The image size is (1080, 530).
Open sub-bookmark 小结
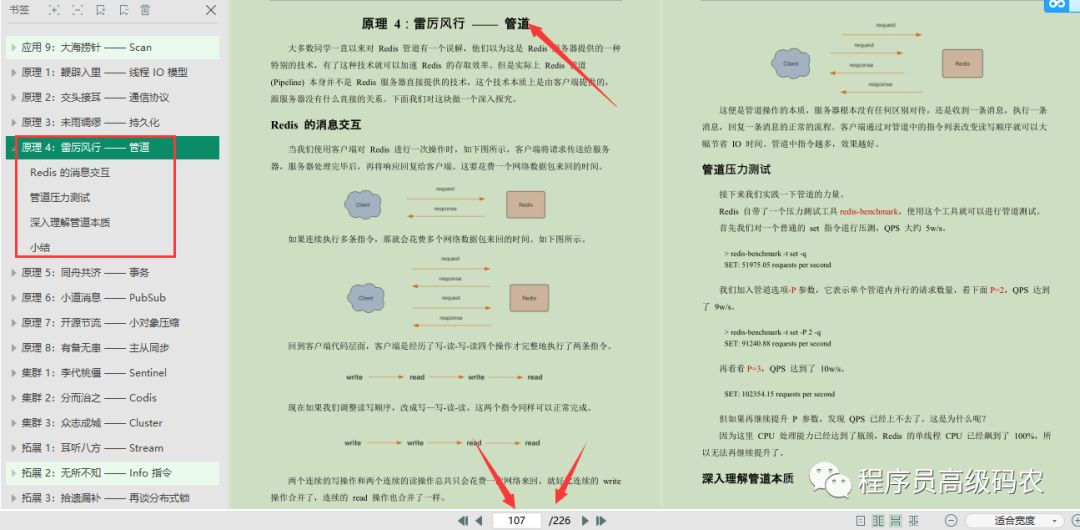[x=40, y=247]
